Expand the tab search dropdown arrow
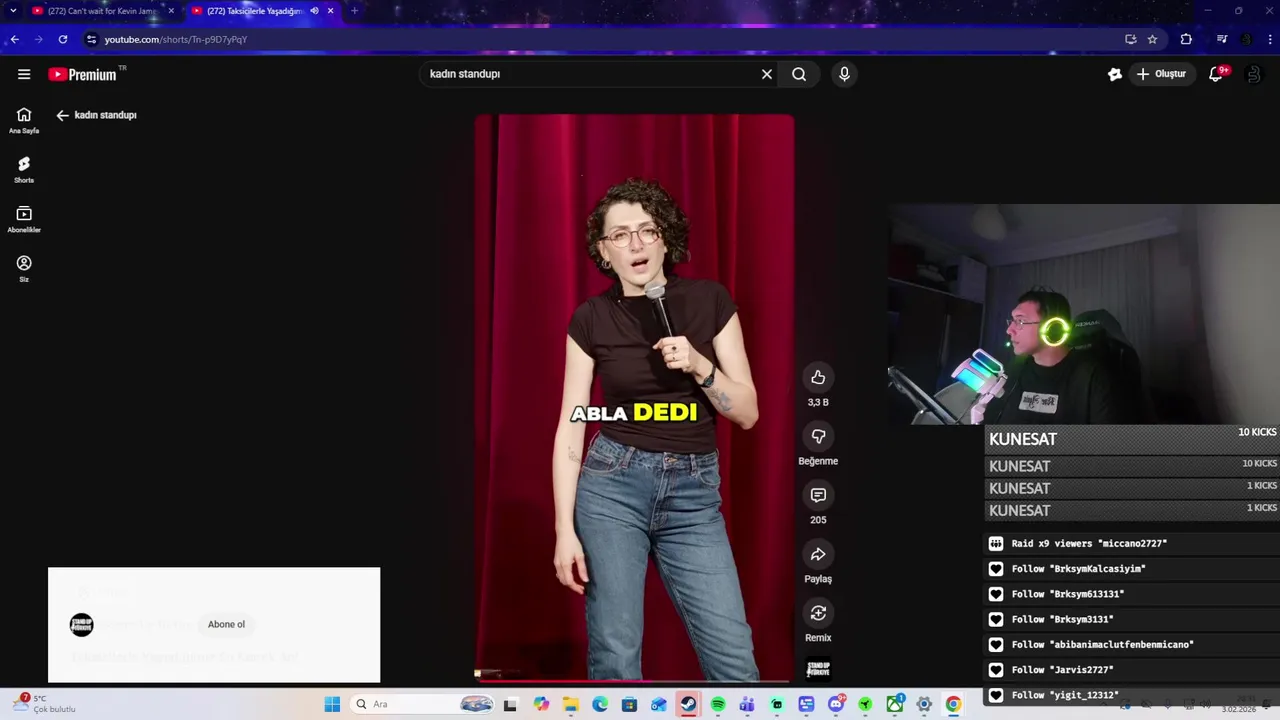This screenshot has width=1280, height=720. [13, 11]
